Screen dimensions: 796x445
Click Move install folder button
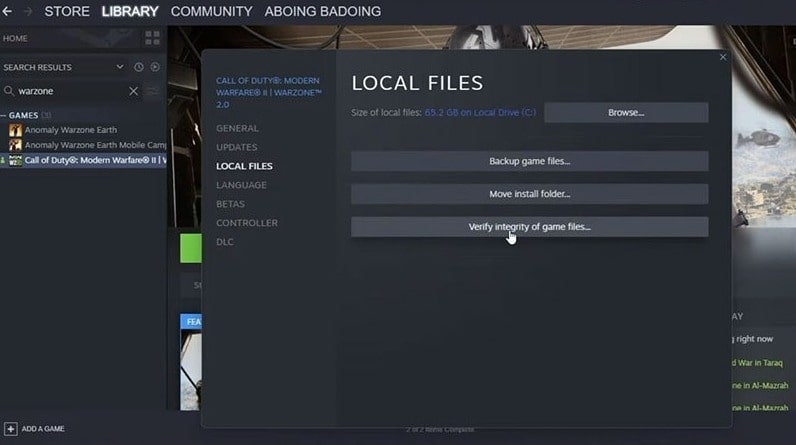[x=529, y=194]
